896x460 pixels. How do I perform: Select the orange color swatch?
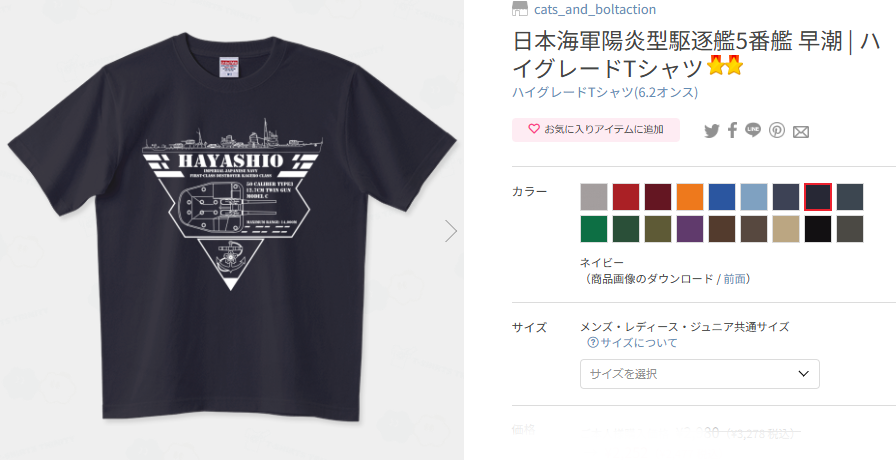click(690, 197)
